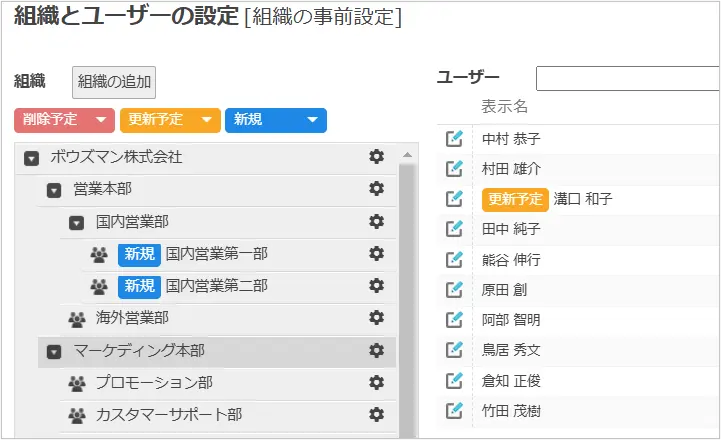This screenshot has height=440, width=721.
Task: Click edit icon for 中村 恭子
Action: 455,139
